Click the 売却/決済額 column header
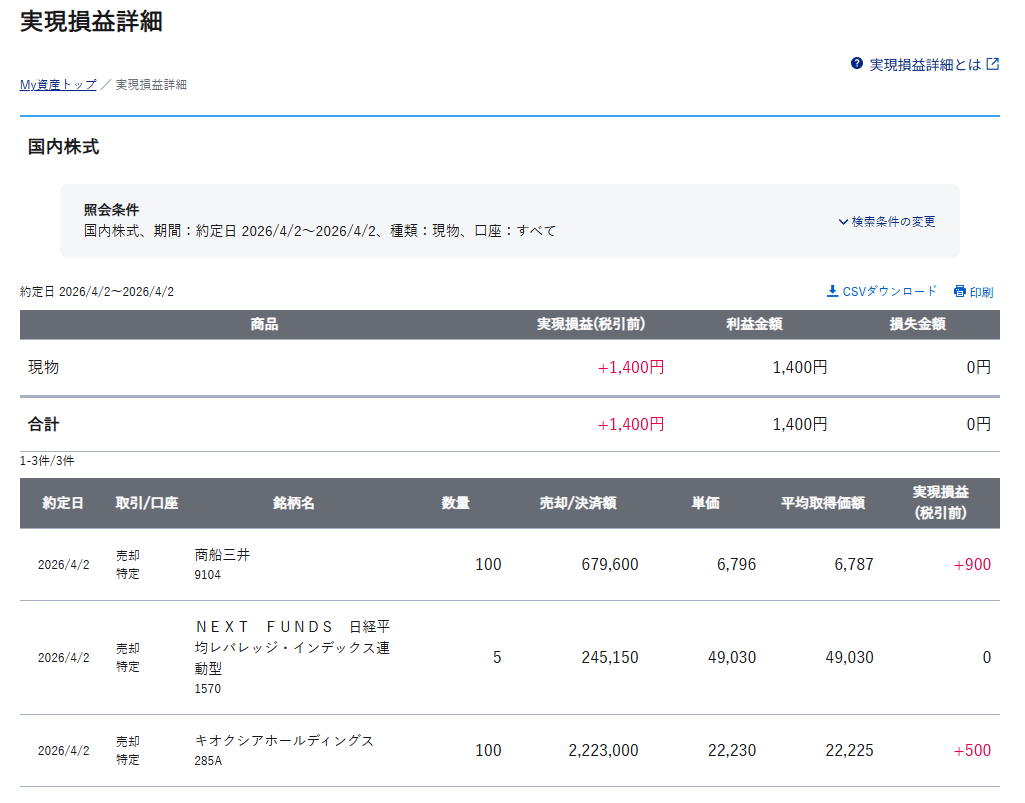 click(x=578, y=503)
